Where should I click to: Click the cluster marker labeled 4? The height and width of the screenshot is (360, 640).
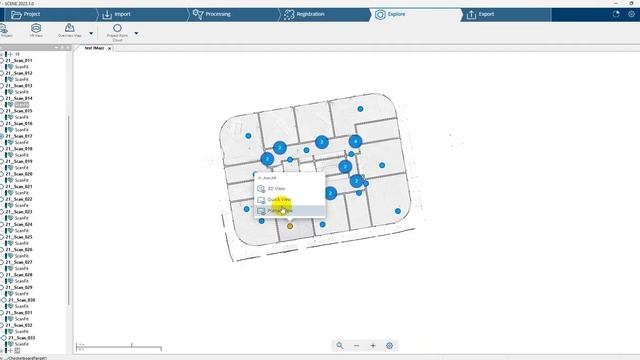(356, 142)
